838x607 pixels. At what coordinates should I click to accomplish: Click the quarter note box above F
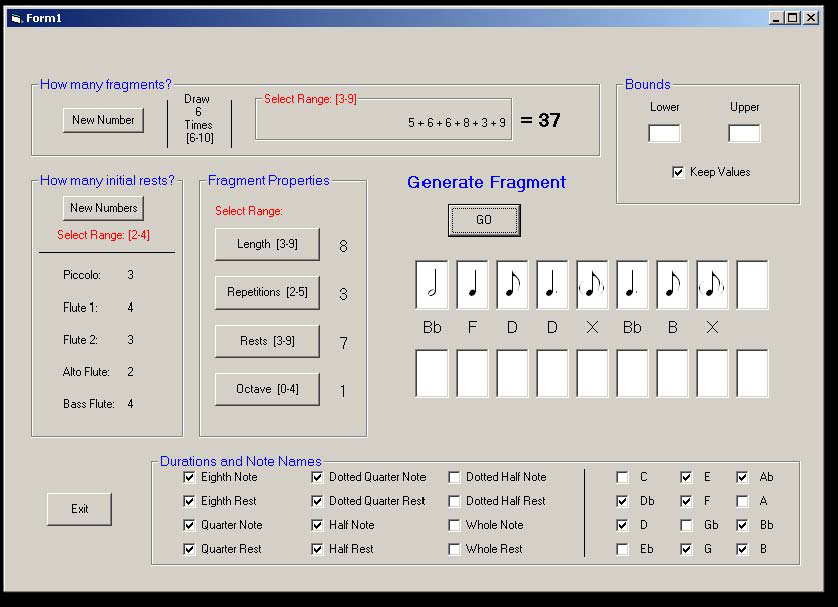(x=472, y=285)
